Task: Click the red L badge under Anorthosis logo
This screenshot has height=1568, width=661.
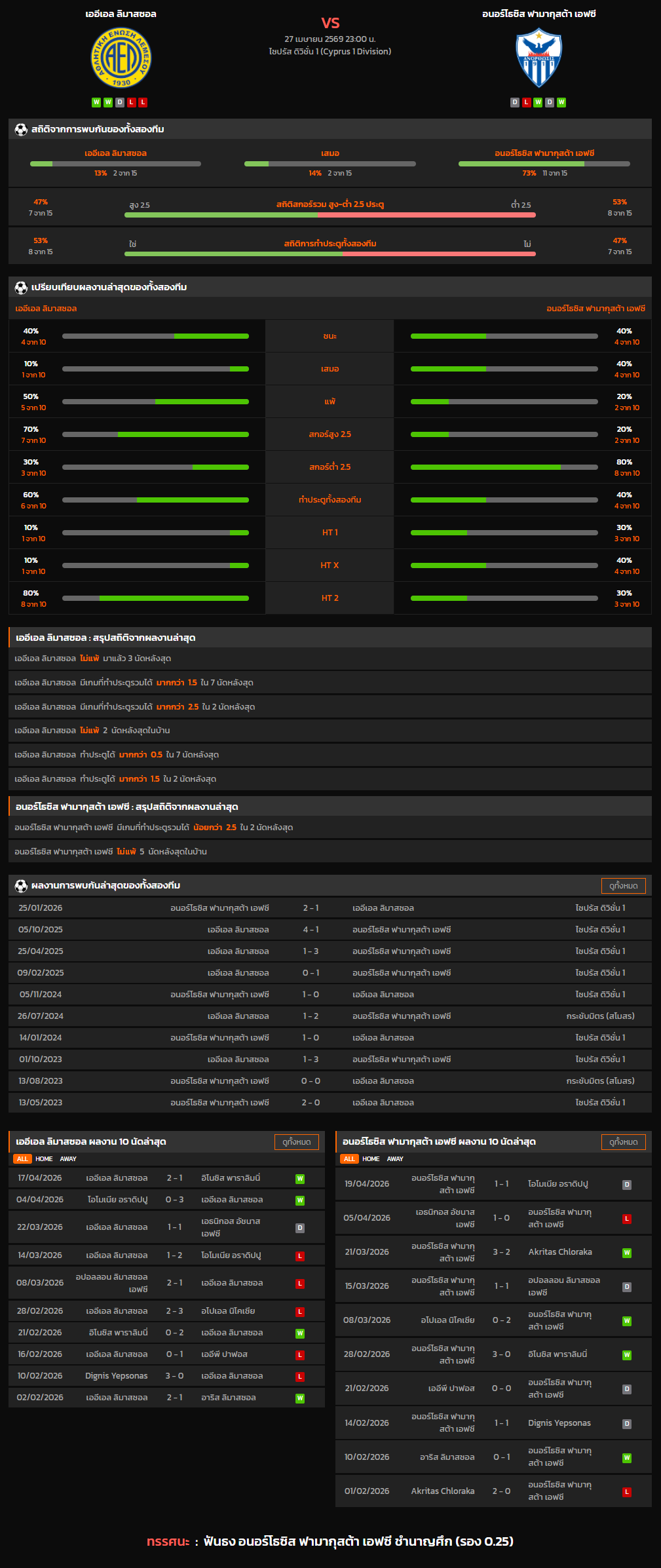Action: coord(526,102)
